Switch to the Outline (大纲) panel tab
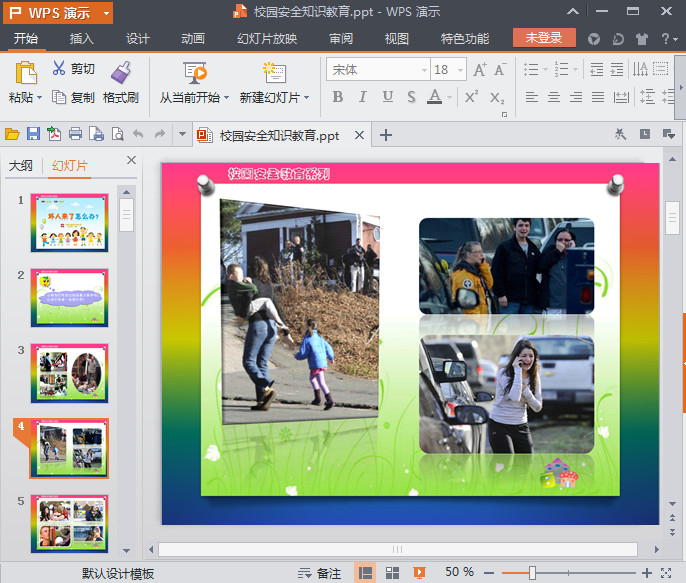This screenshot has height=583, width=686. [21, 166]
